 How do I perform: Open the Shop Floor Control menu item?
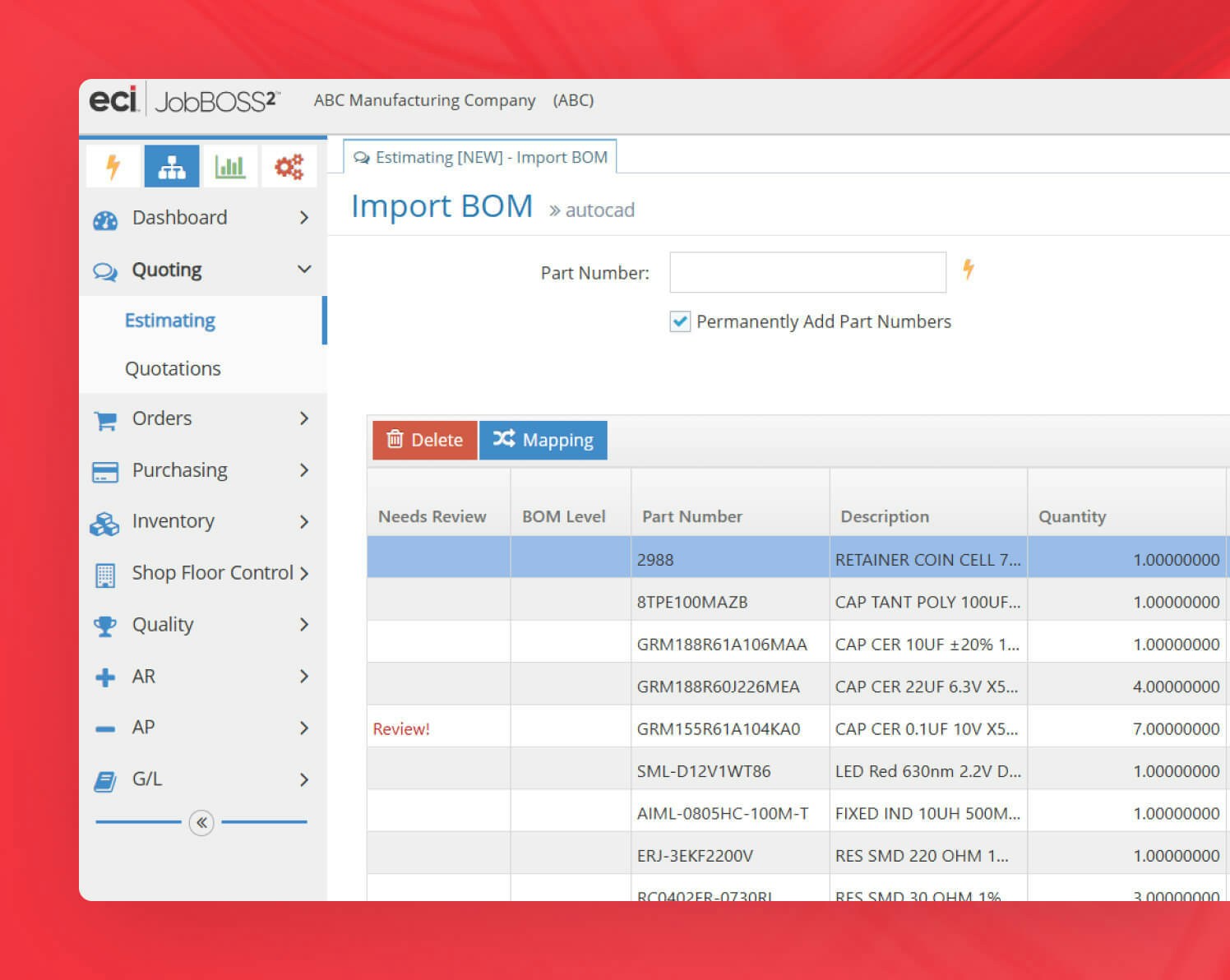212,573
